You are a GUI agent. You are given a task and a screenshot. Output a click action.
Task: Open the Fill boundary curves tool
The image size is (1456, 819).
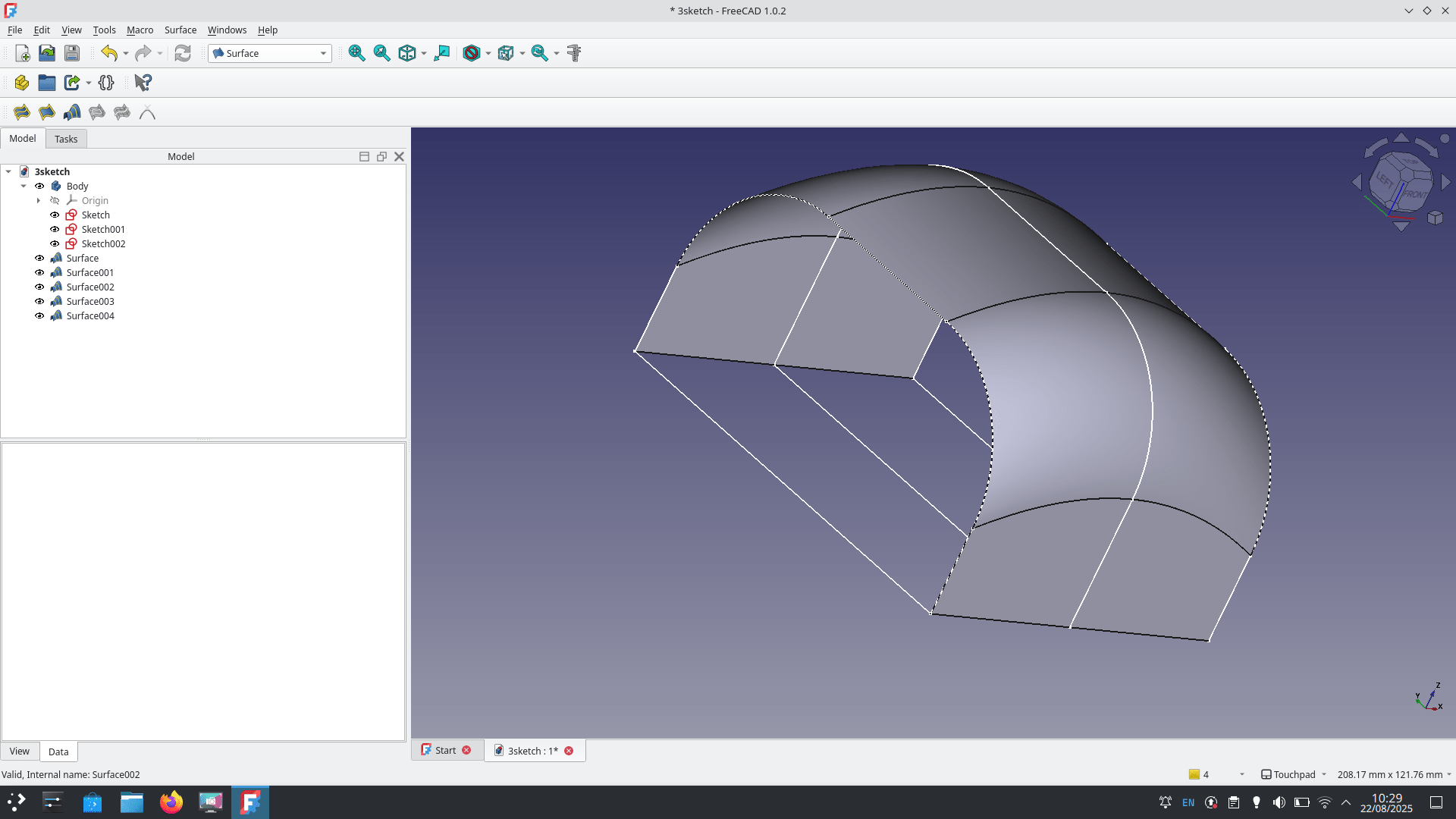click(x=47, y=112)
